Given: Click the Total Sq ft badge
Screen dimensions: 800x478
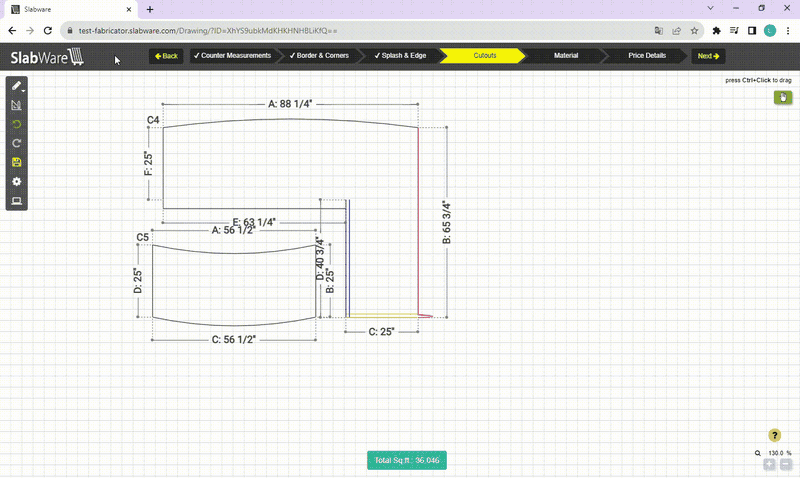Looking at the screenshot, I should pyautogui.click(x=407, y=460).
